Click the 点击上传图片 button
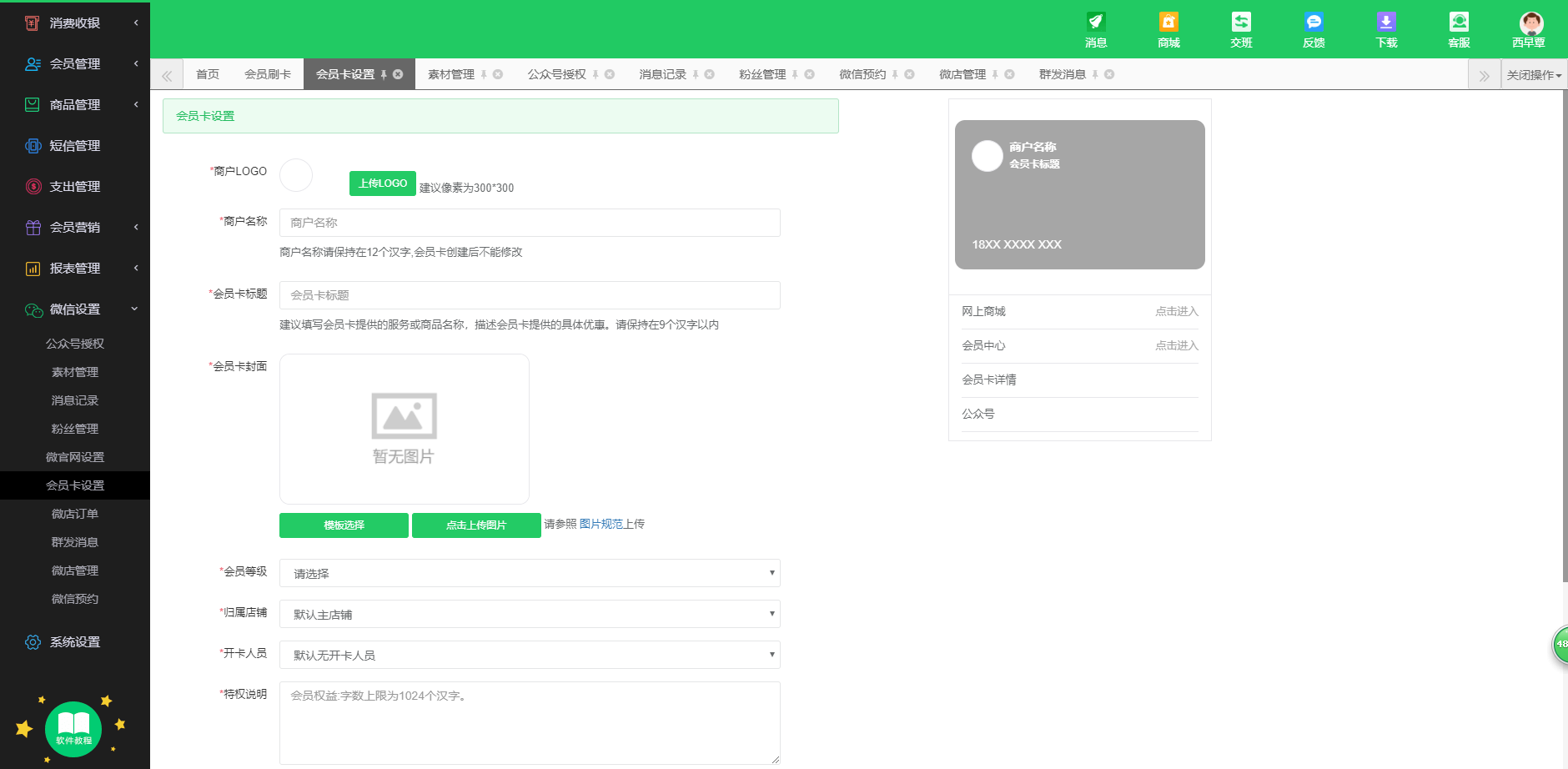This screenshot has width=1568, height=769. click(476, 525)
